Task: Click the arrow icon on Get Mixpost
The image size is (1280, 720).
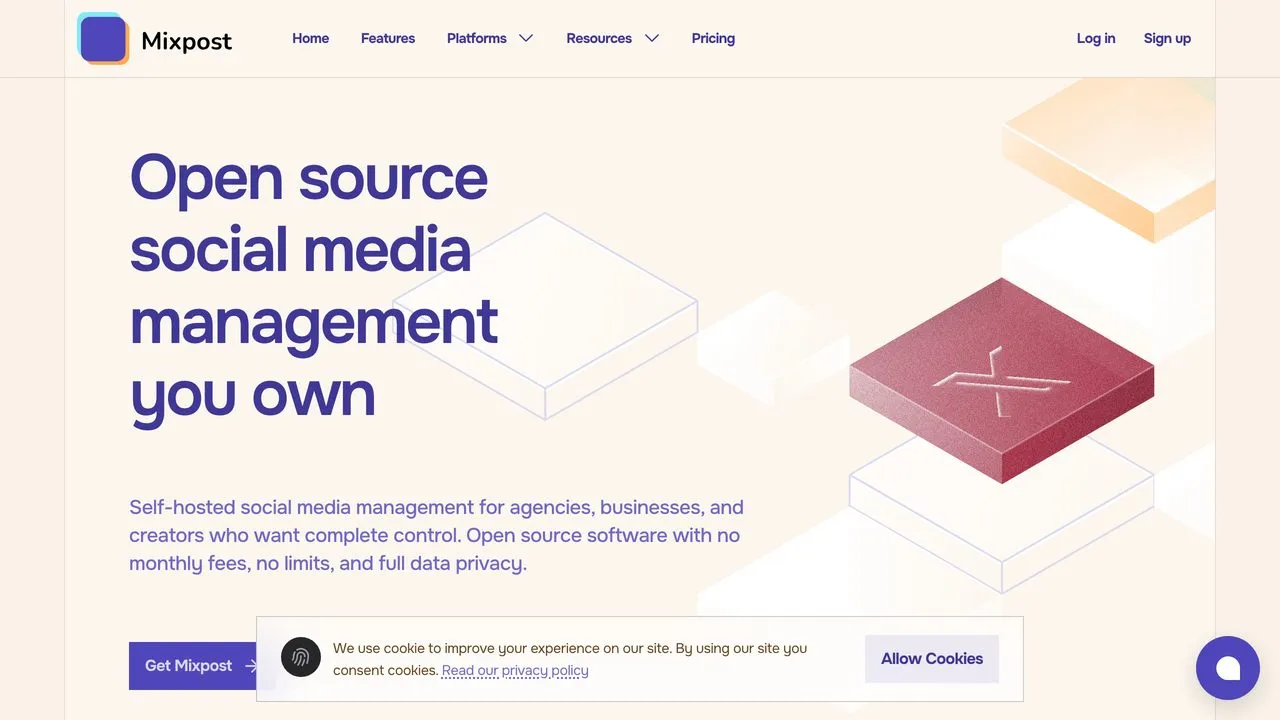Action: click(250, 666)
